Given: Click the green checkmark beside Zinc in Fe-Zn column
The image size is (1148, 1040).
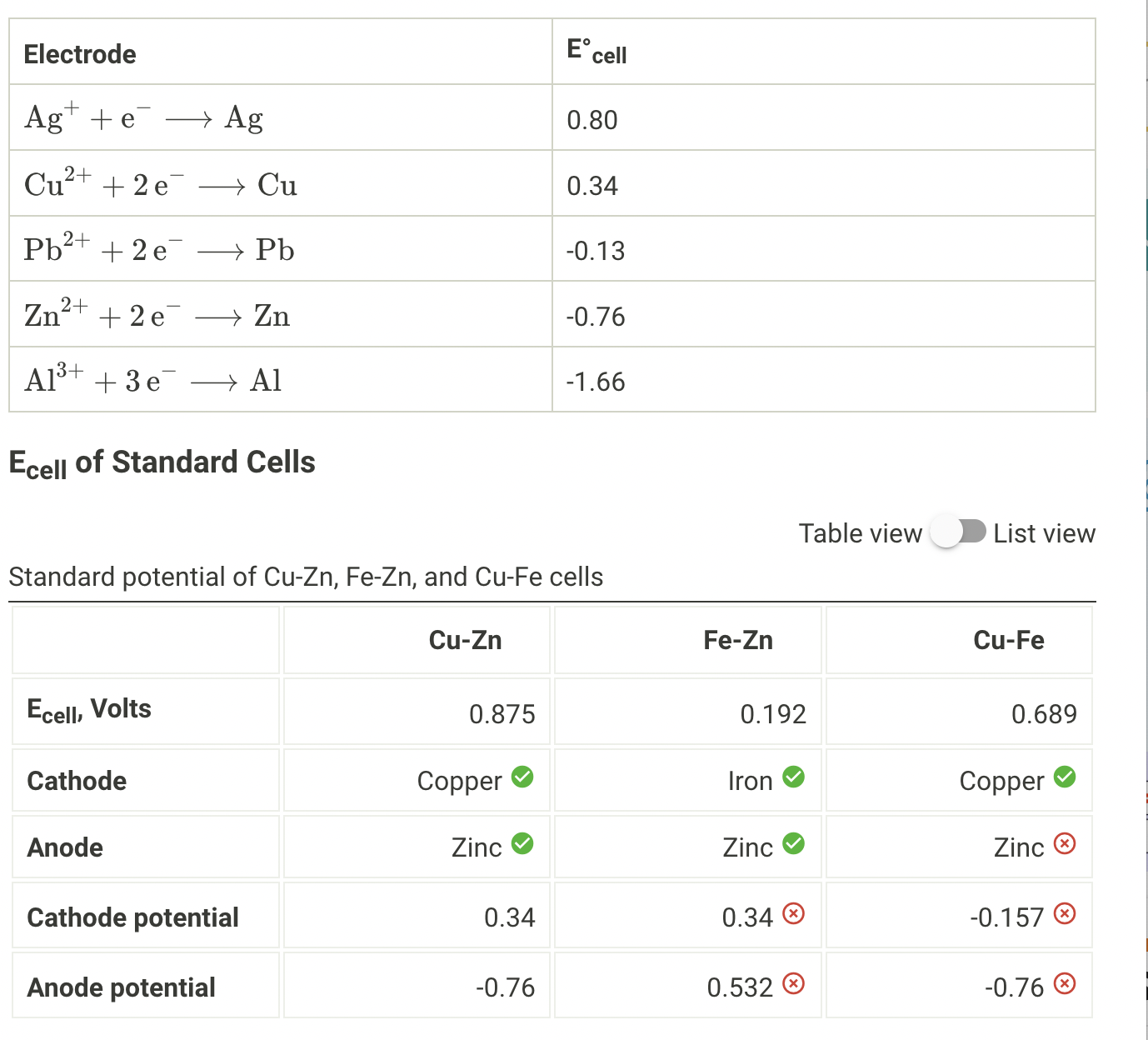Looking at the screenshot, I should click(795, 843).
